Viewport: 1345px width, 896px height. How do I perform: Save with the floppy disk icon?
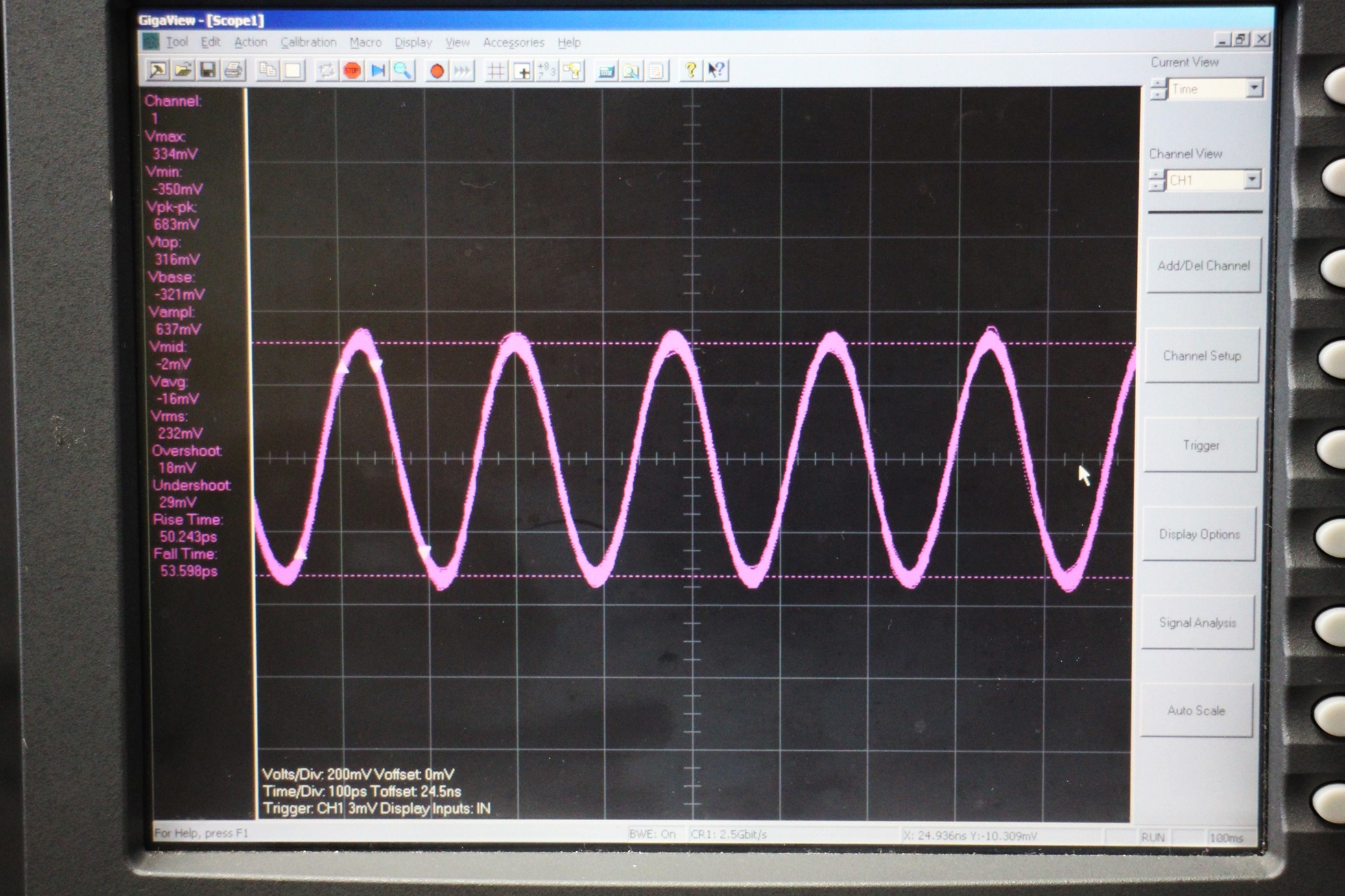click(208, 70)
